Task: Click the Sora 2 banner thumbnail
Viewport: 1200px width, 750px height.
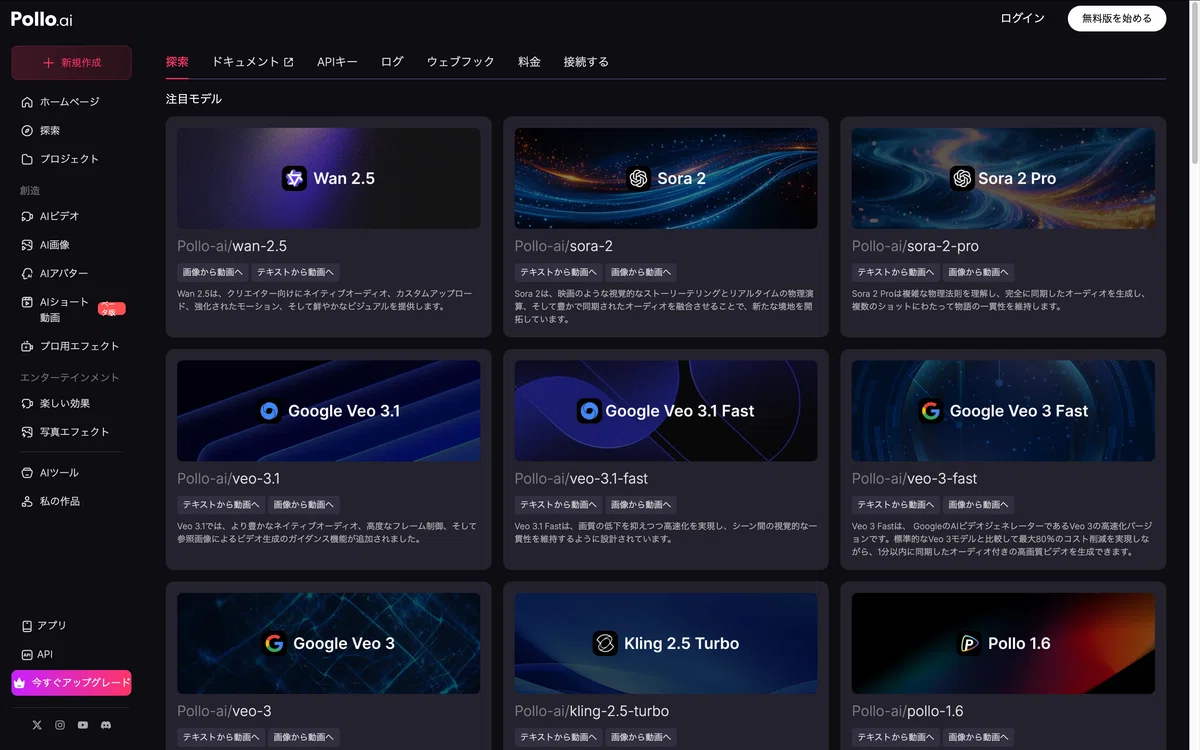Action: (x=666, y=178)
